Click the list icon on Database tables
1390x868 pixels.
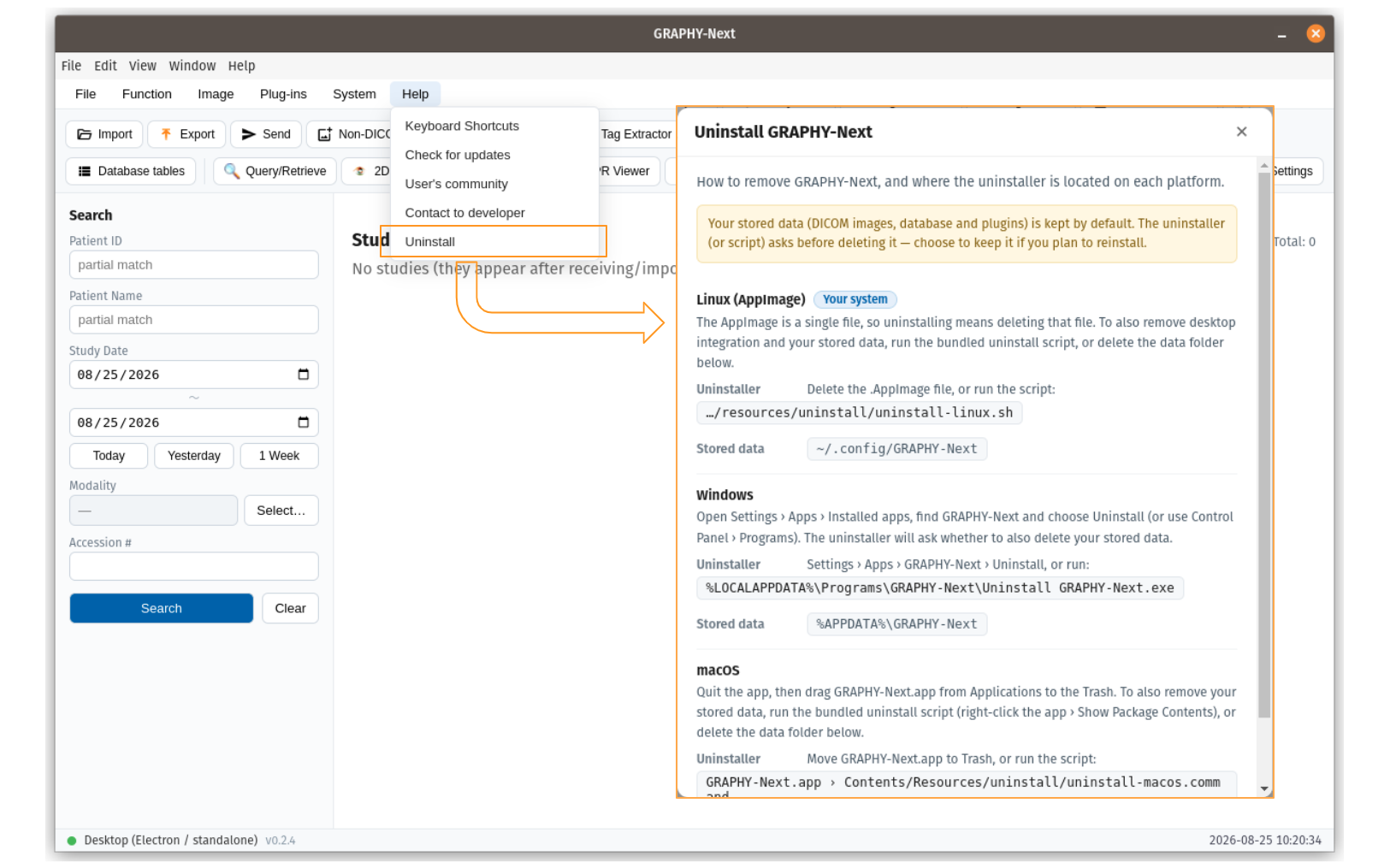(x=85, y=171)
